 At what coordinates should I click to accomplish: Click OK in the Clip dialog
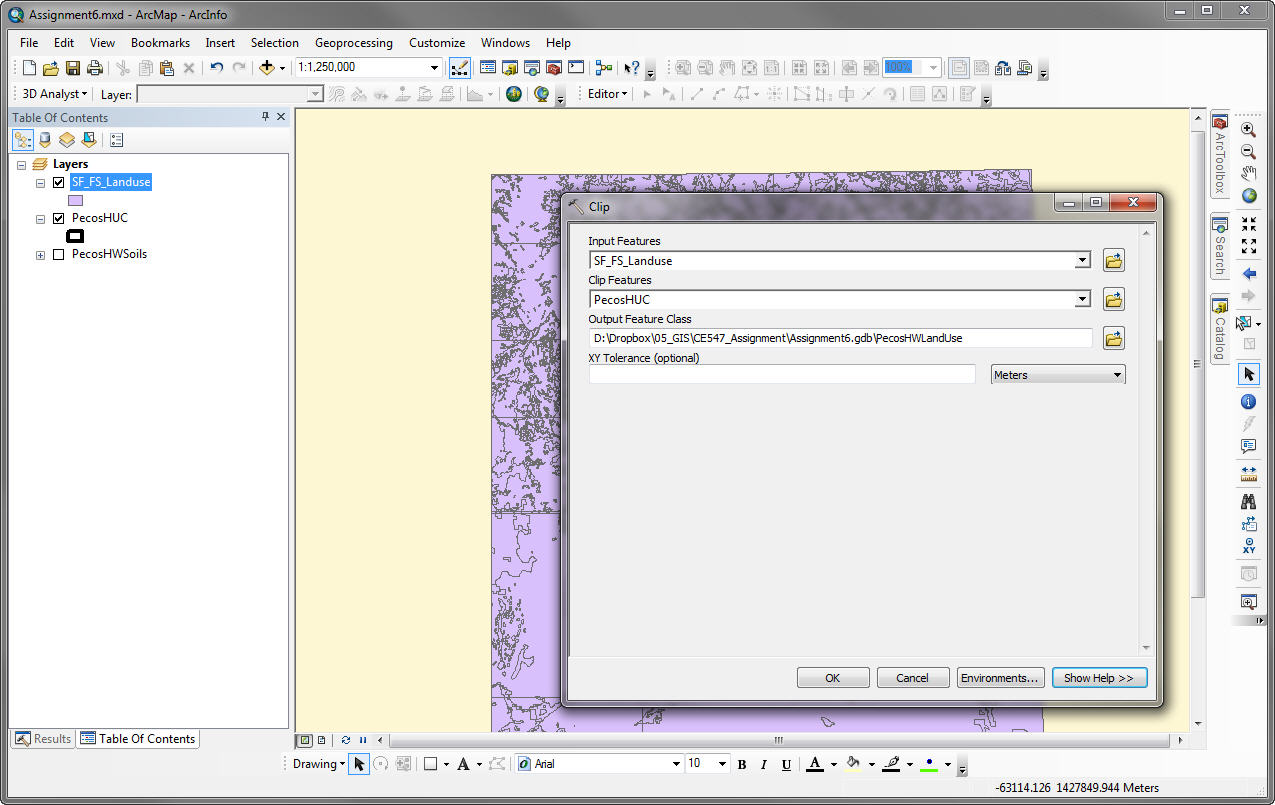click(833, 678)
